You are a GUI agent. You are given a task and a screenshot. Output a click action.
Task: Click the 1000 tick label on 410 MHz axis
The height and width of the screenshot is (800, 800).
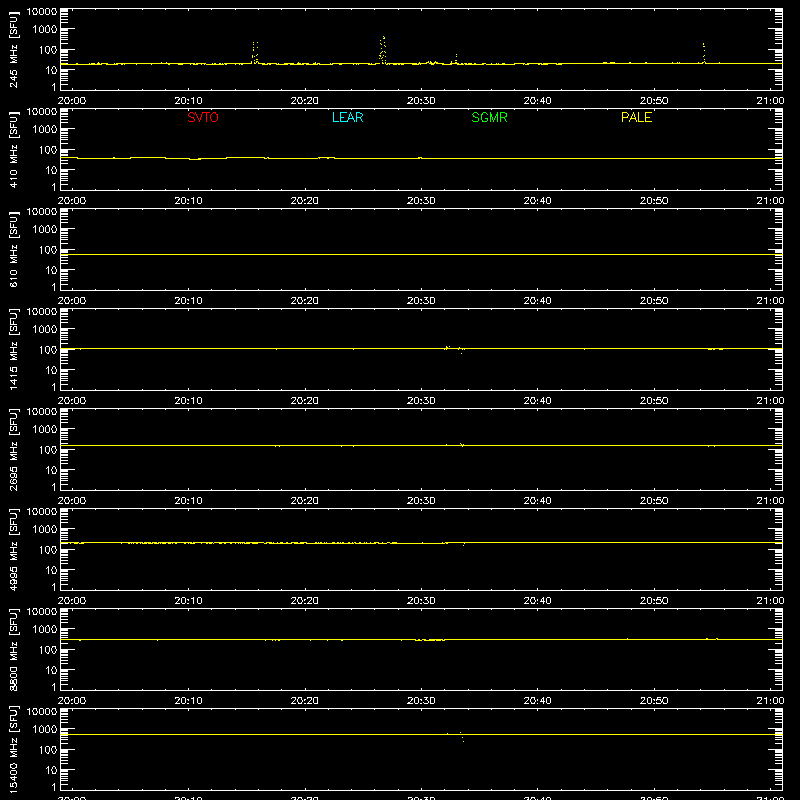tap(45, 130)
